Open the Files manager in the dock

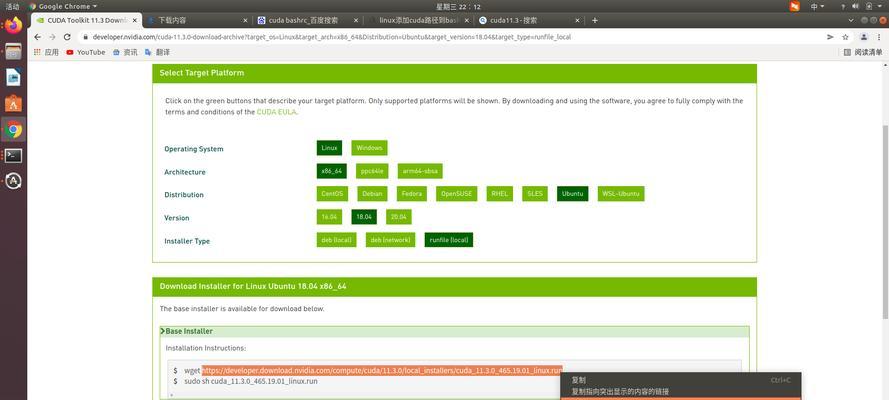point(13,52)
